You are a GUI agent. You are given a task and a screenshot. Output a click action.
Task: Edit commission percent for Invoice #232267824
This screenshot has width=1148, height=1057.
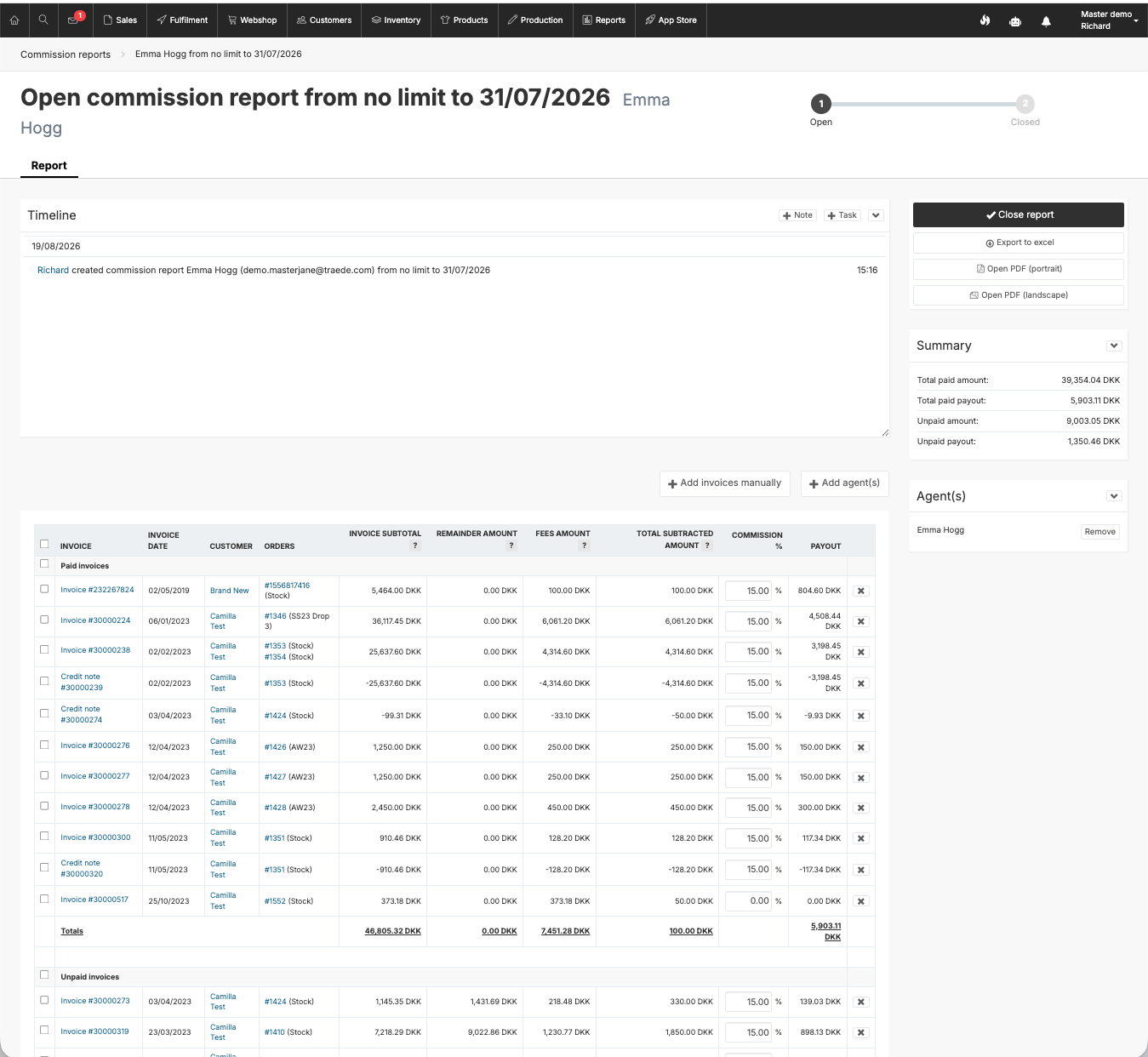[x=748, y=591]
